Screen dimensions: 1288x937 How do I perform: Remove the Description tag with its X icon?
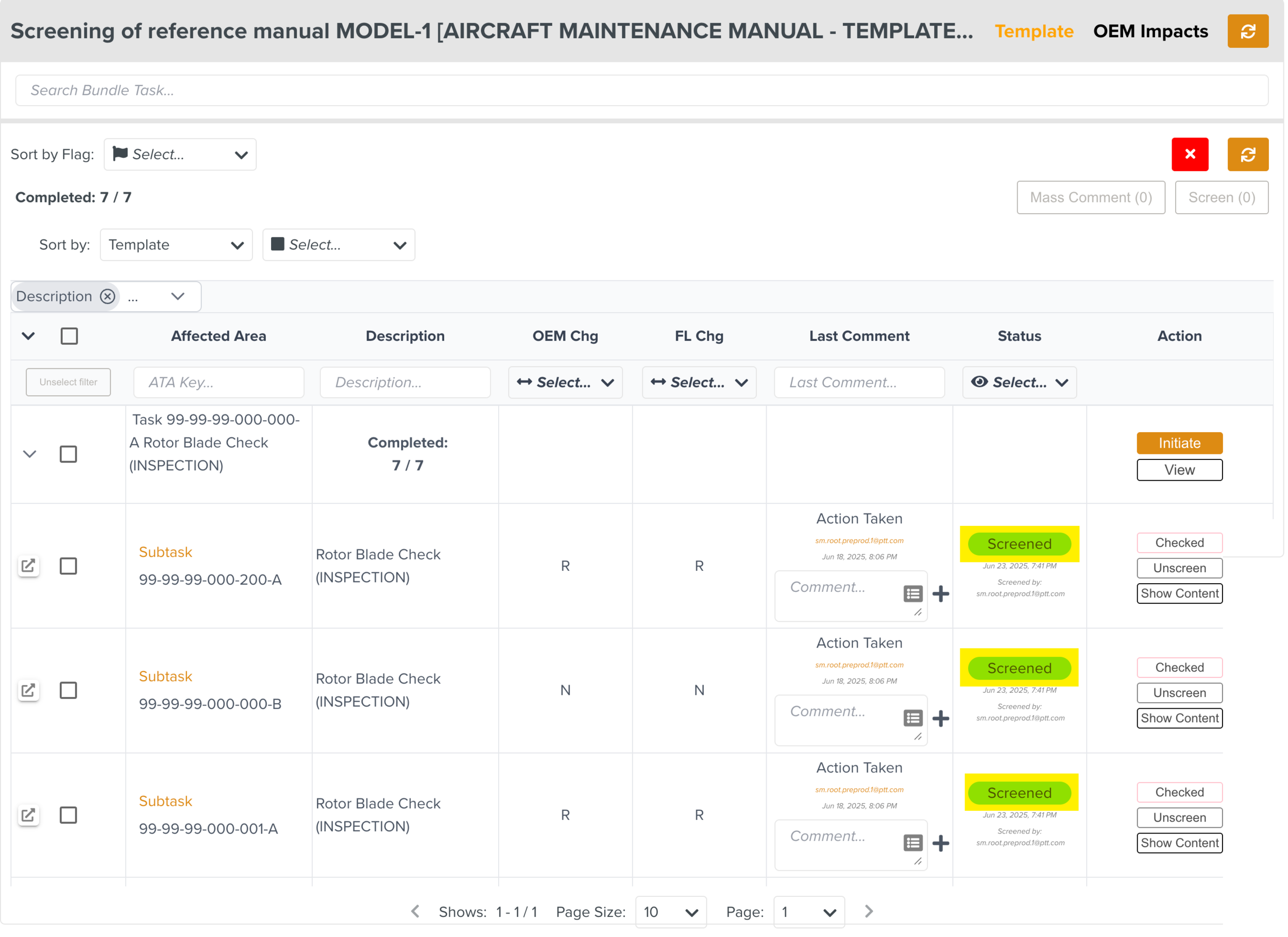pyautogui.click(x=107, y=297)
